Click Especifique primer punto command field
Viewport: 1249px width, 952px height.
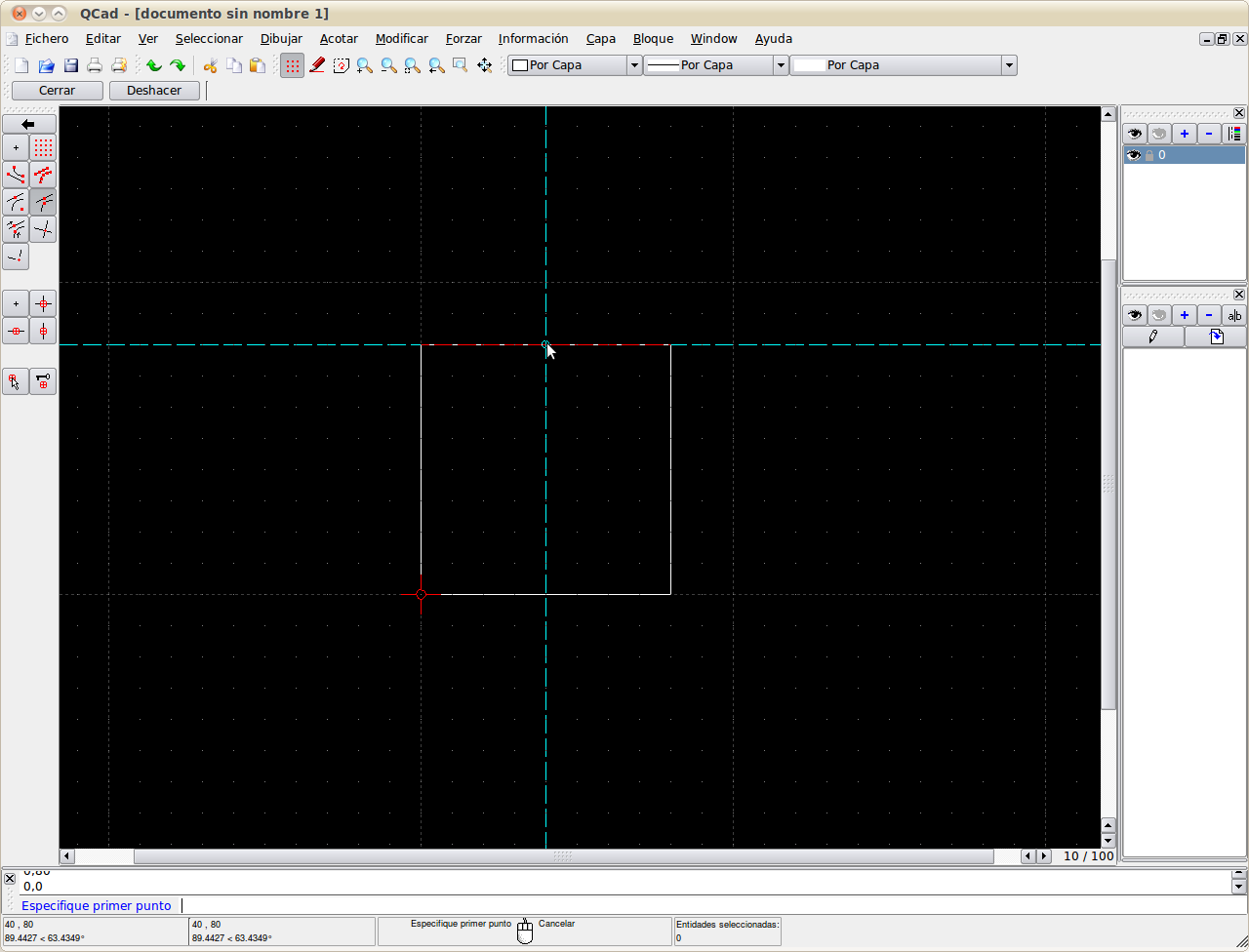coord(97,905)
